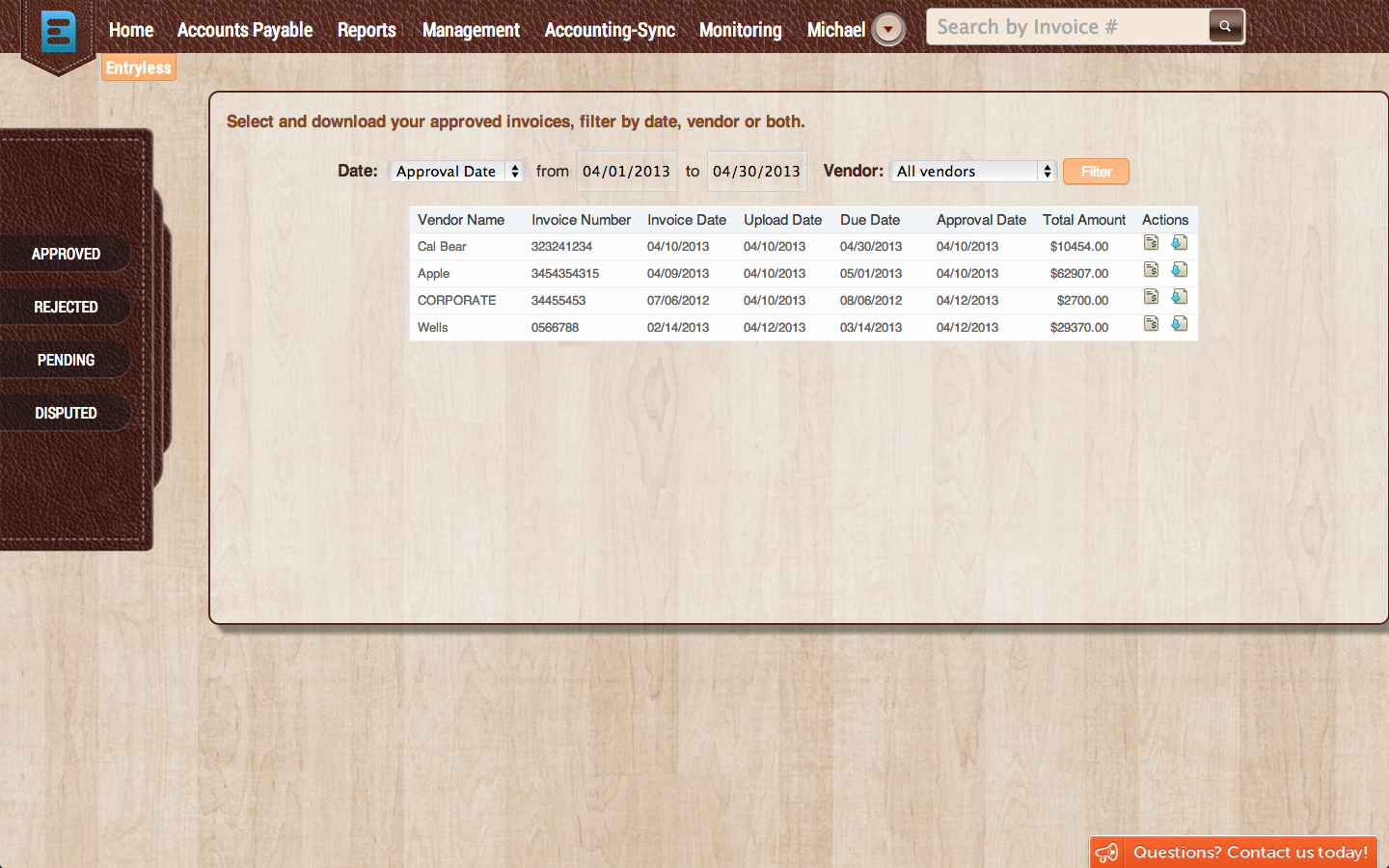Click invoice number 0566788
The image size is (1389, 868).
(x=555, y=327)
